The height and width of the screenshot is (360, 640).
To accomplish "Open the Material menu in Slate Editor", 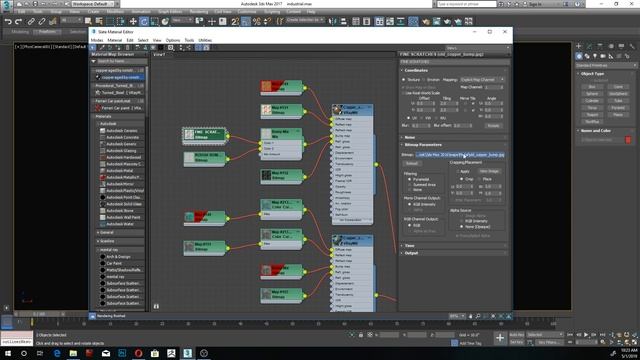I will [115, 40].
